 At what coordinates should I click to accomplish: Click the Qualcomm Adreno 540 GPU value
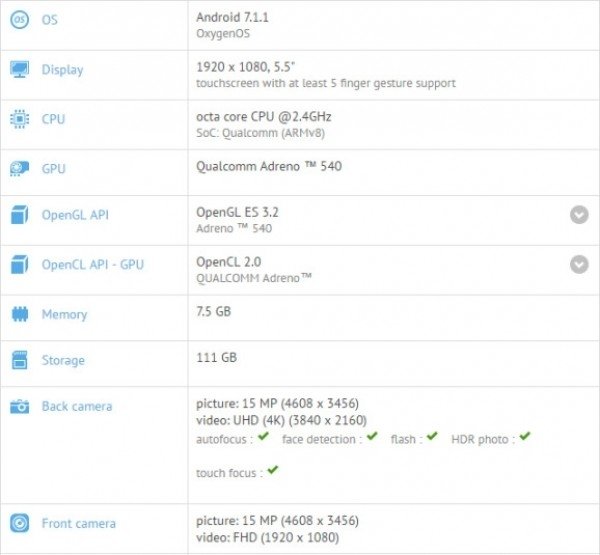[269, 166]
